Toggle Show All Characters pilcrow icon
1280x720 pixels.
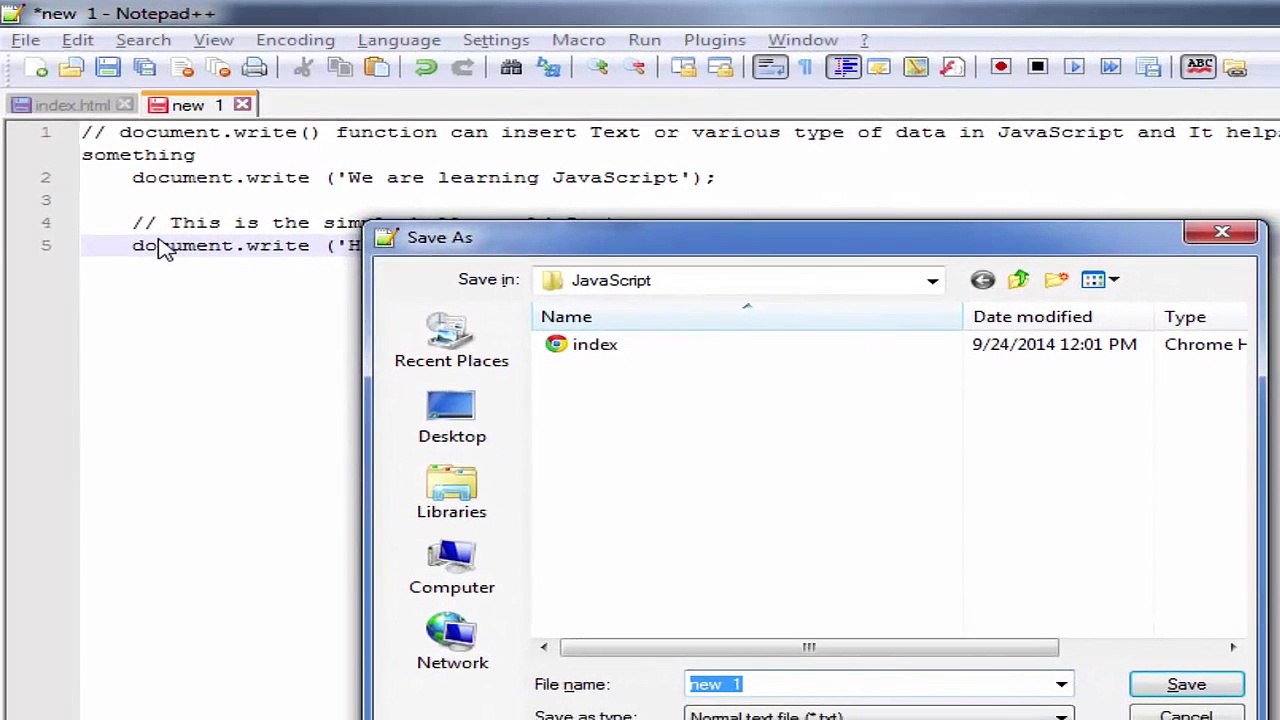click(806, 67)
